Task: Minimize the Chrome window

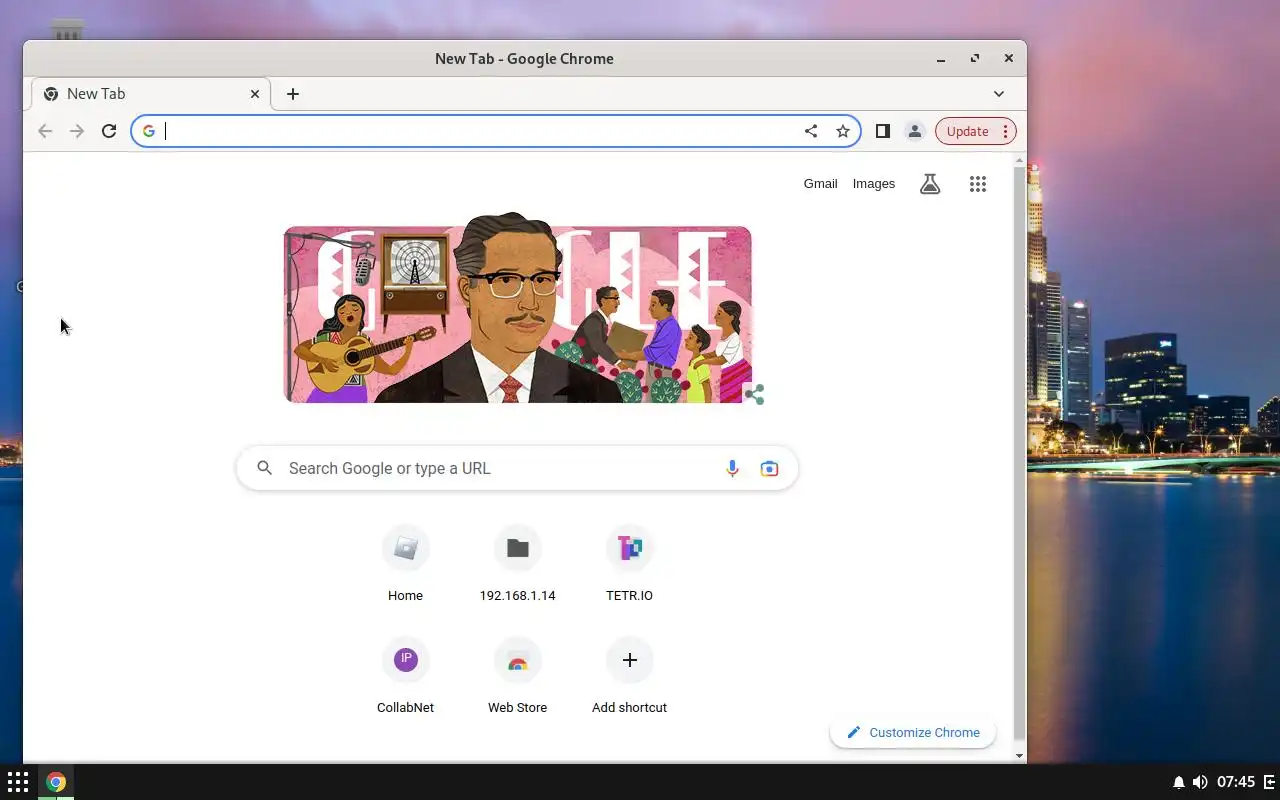Action: pos(941,59)
